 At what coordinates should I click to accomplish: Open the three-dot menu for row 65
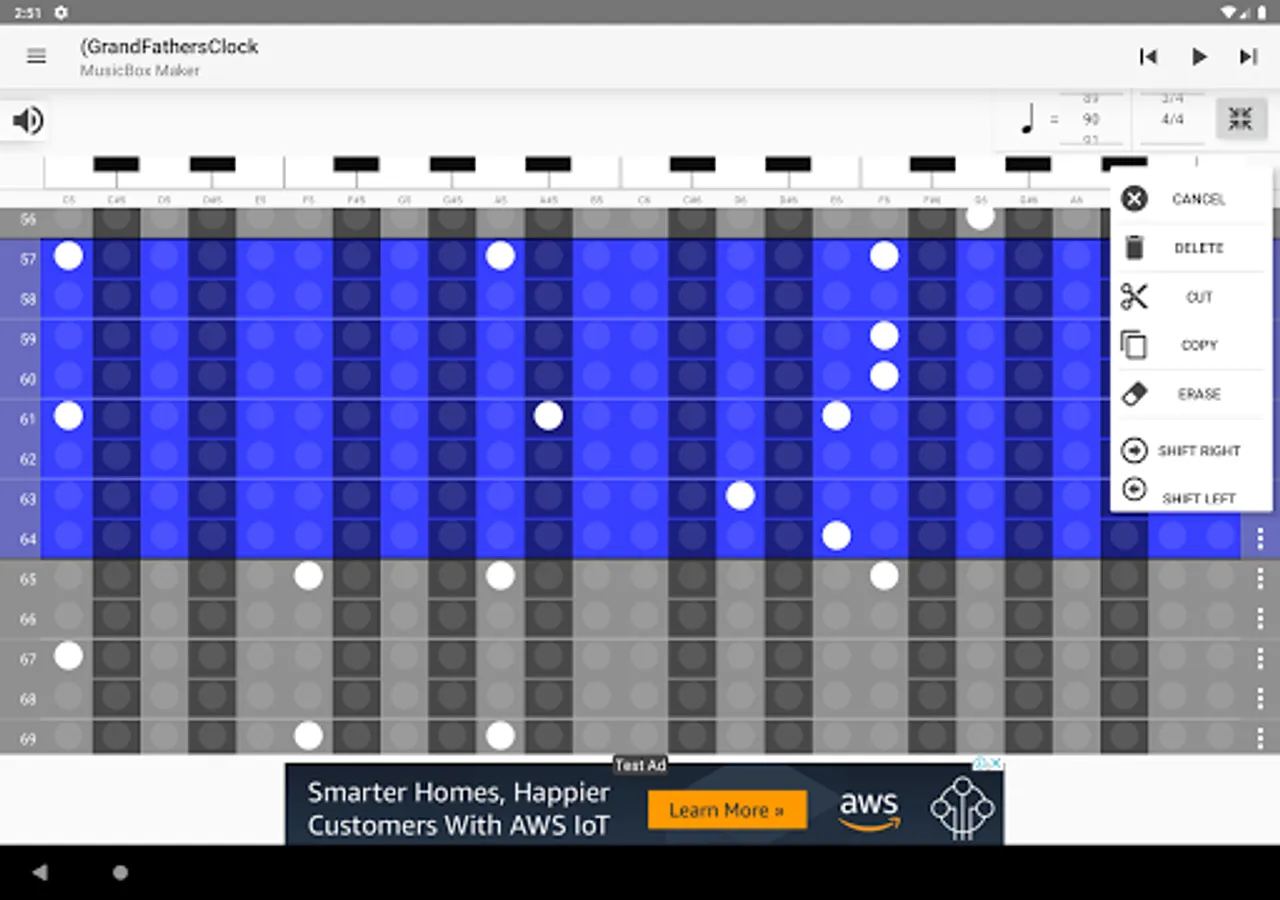click(1260, 579)
